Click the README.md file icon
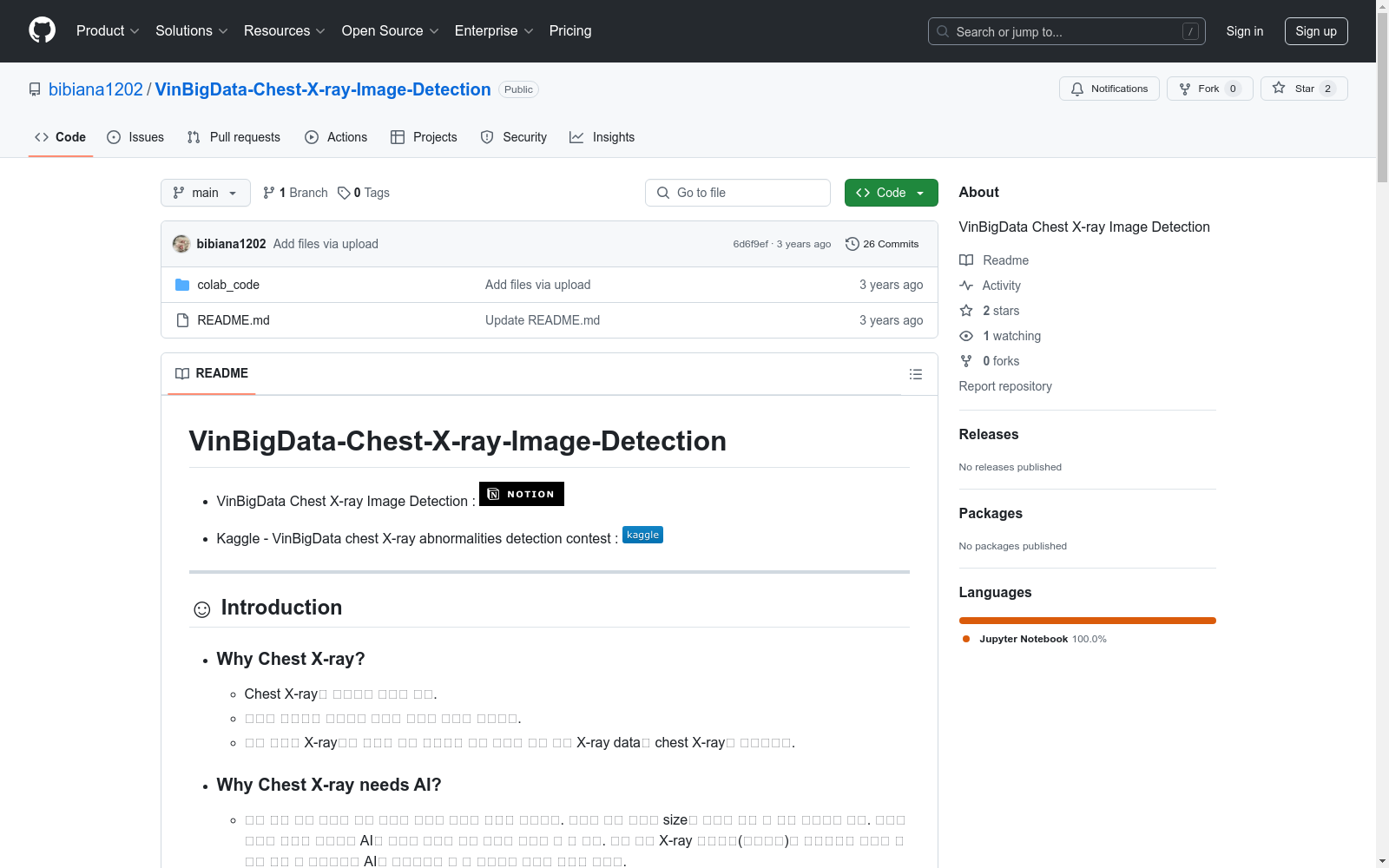Viewport: 1389px width, 868px height. [x=182, y=320]
